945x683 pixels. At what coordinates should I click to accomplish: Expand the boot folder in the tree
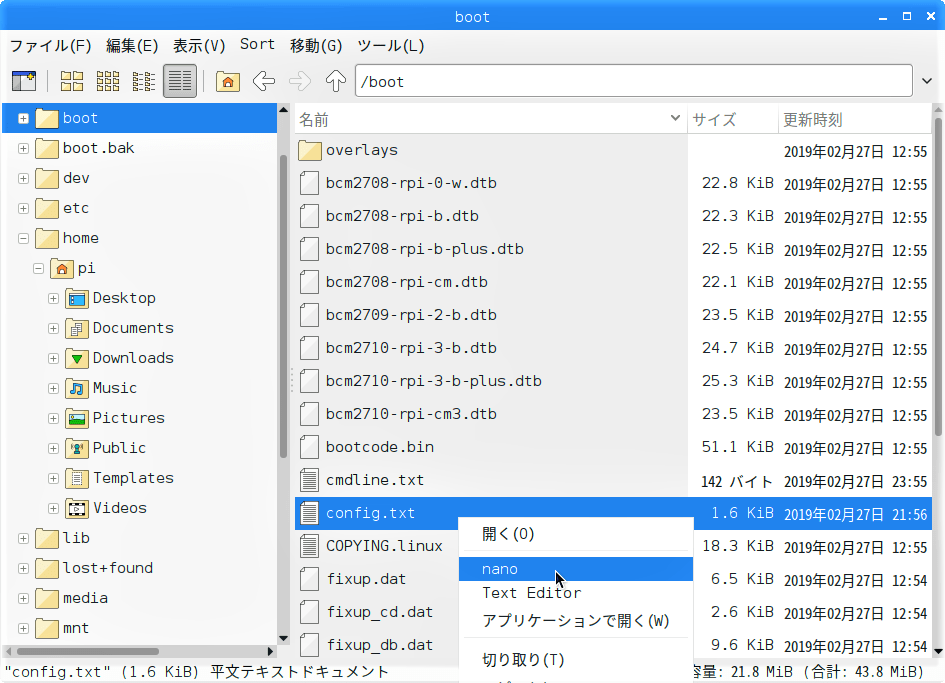click(x=24, y=118)
